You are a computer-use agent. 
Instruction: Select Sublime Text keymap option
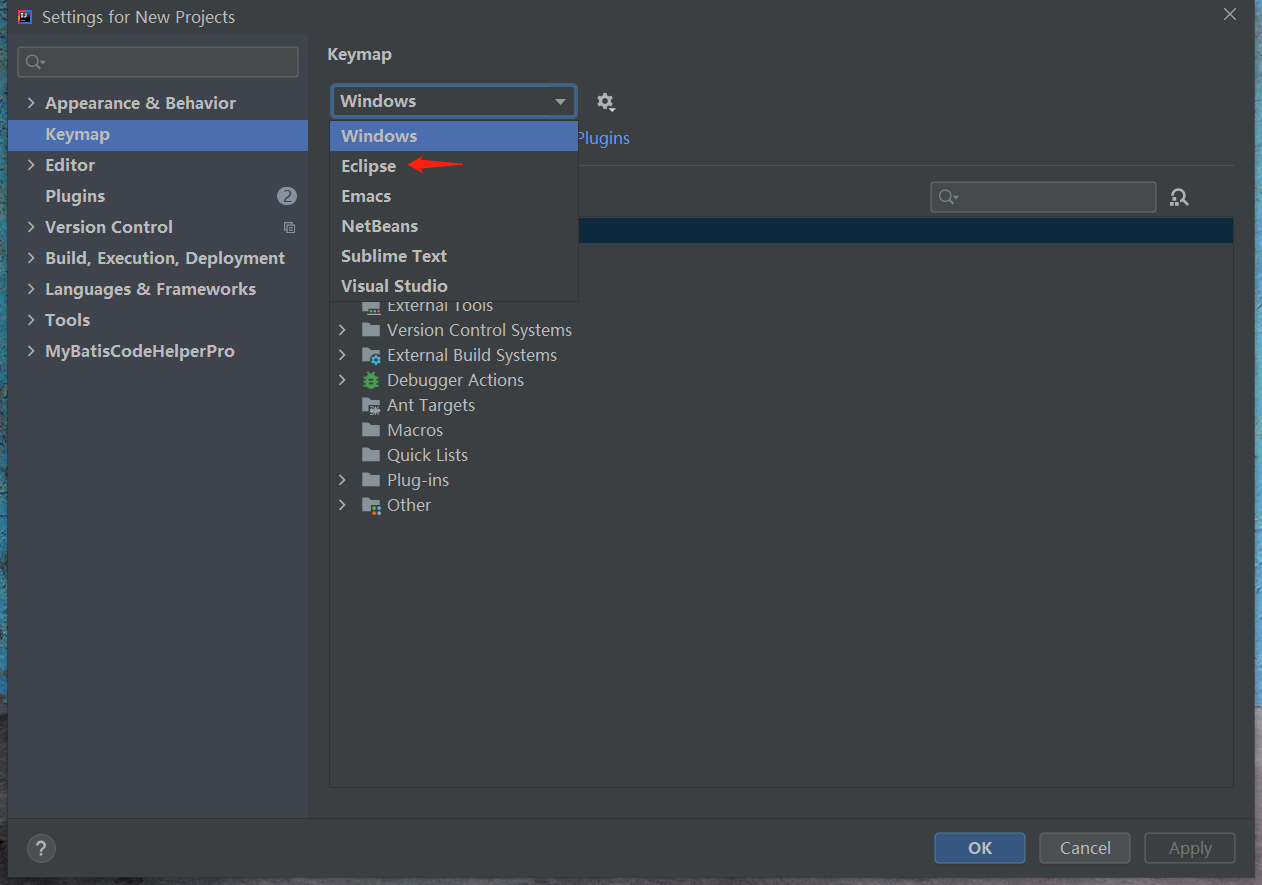coord(454,256)
